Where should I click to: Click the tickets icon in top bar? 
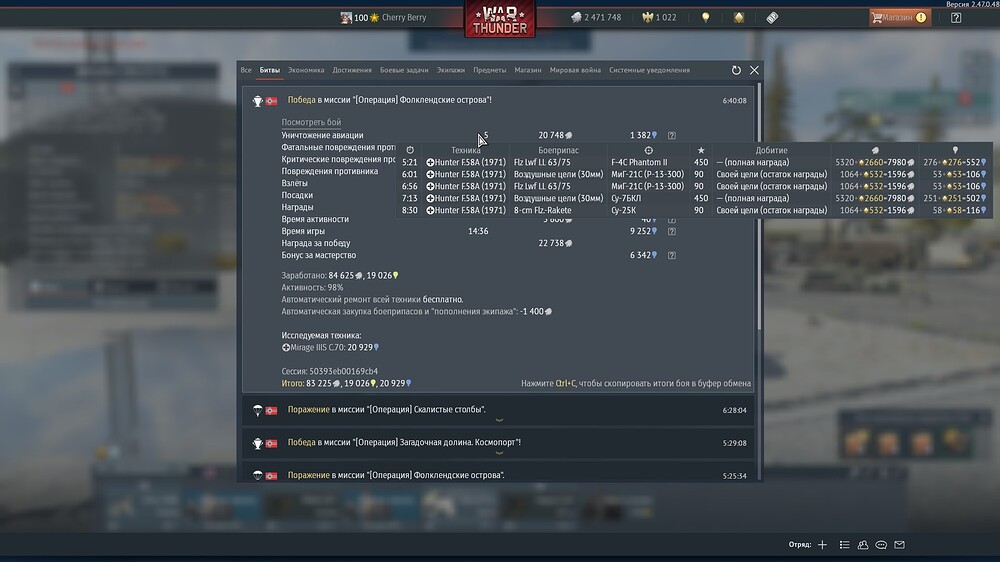click(x=772, y=18)
